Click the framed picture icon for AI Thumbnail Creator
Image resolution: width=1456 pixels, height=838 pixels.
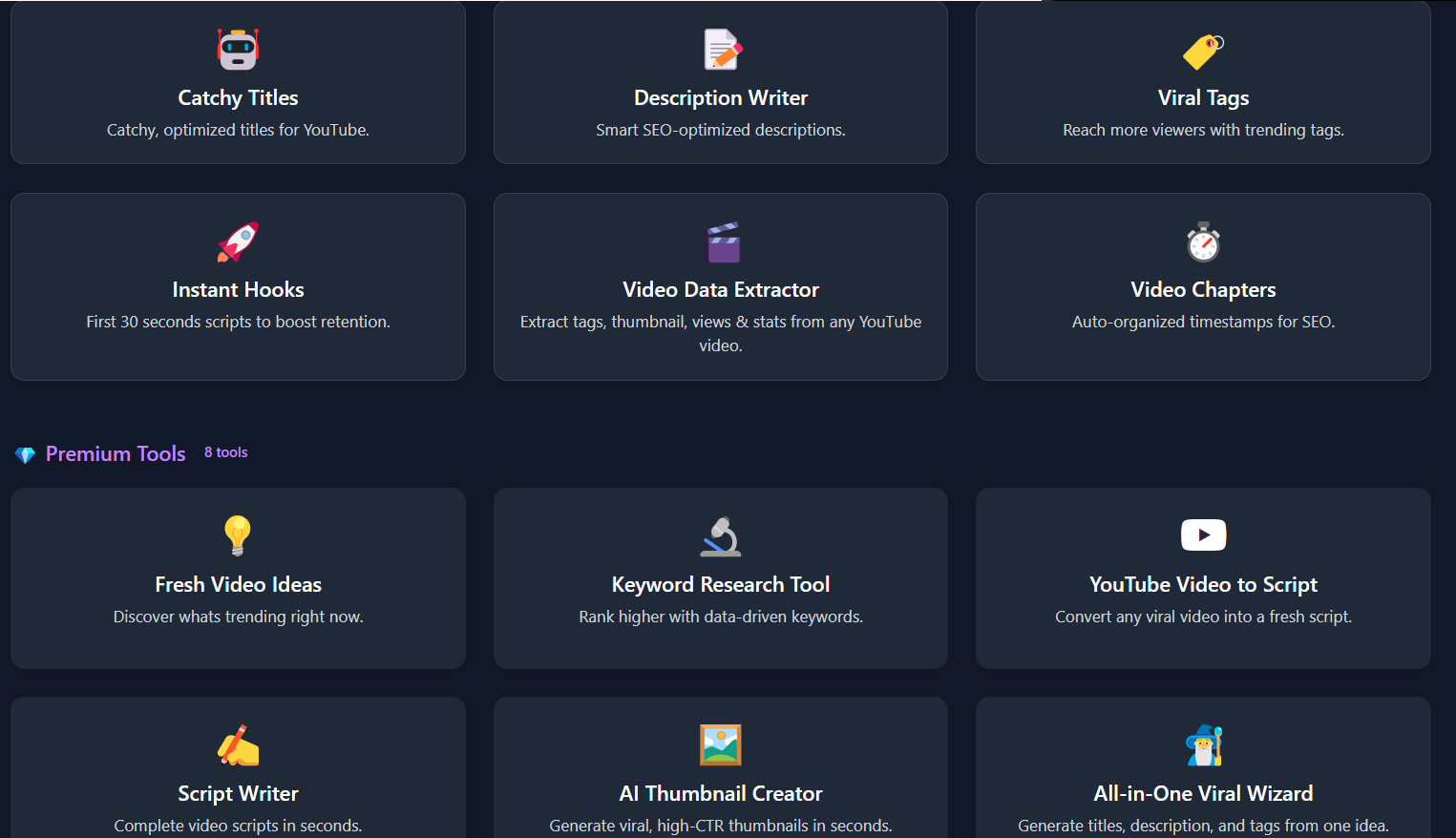click(721, 745)
